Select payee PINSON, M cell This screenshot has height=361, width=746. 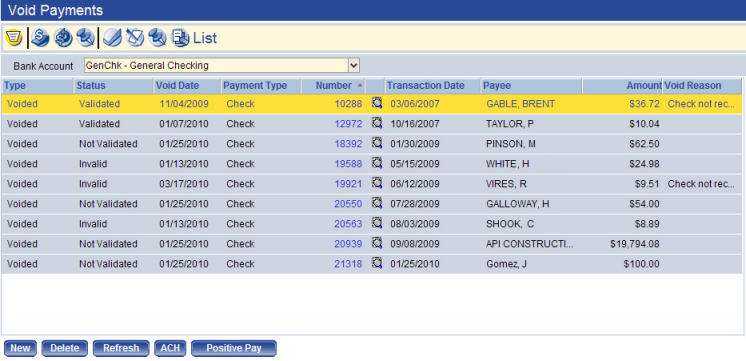tap(510, 144)
